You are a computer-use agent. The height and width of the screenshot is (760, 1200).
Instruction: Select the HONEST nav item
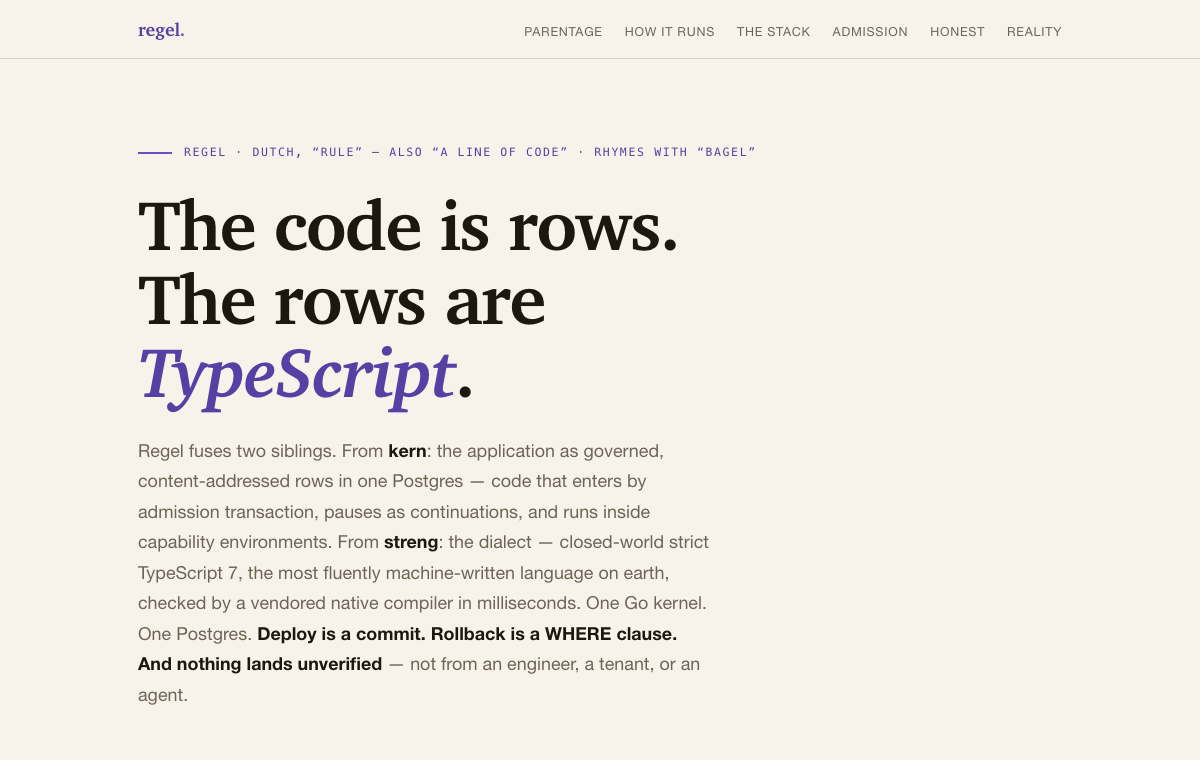click(957, 32)
